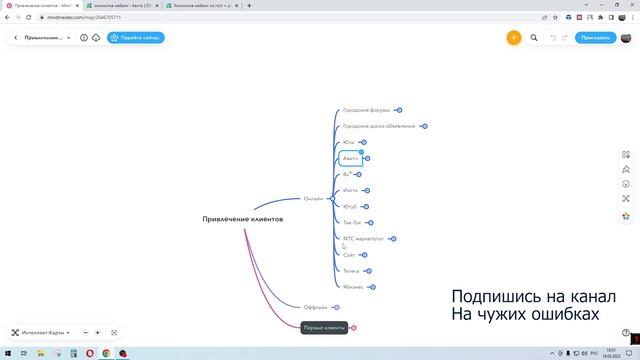Expand the Инста node
Image resolution: width=640 pixels, height=360 pixels.
coord(367,191)
